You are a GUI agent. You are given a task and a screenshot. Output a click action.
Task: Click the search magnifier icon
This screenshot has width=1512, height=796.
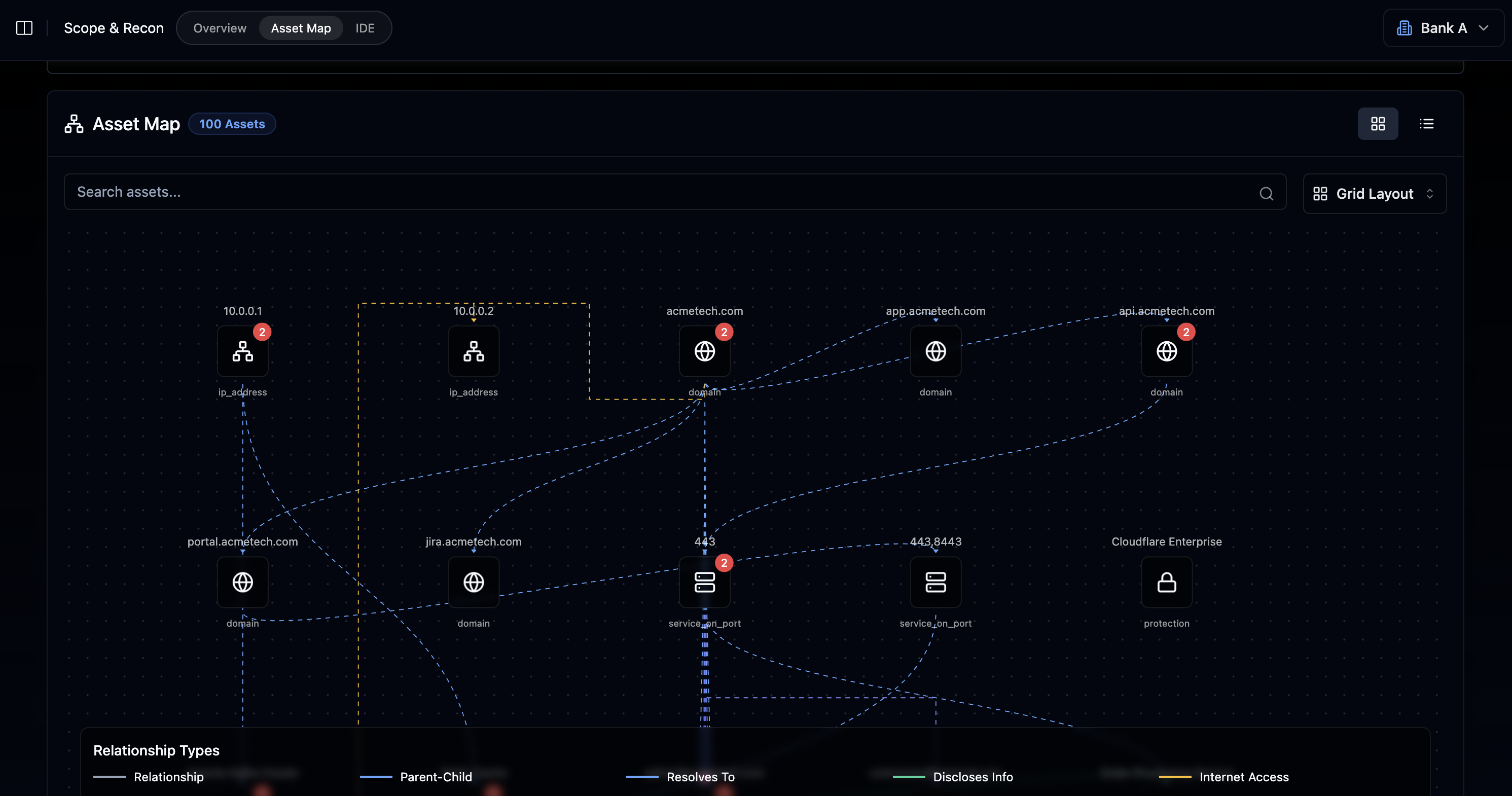pyautogui.click(x=1266, y=193)
